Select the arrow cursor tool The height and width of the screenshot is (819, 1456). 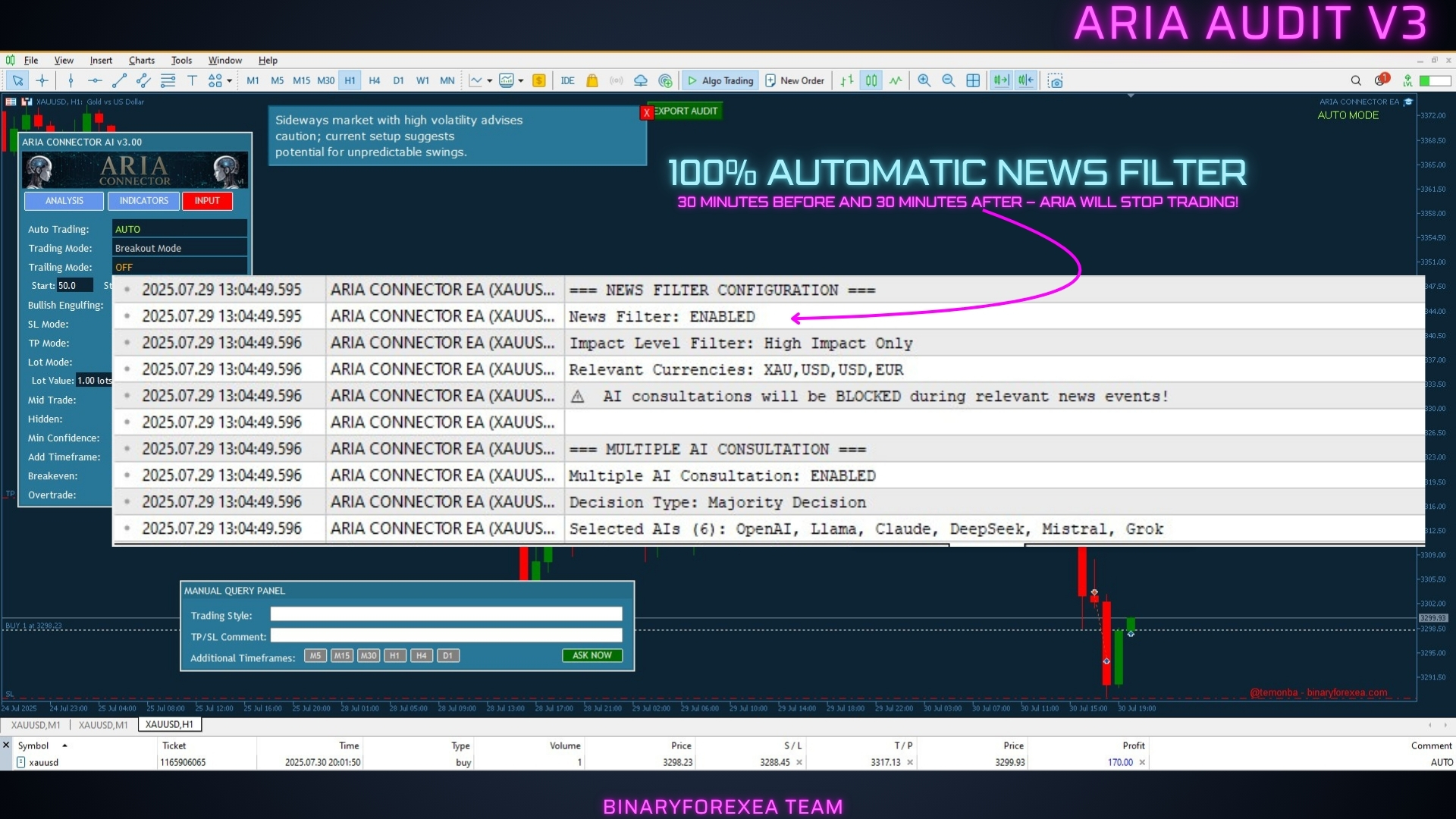(x=17, y=80)
